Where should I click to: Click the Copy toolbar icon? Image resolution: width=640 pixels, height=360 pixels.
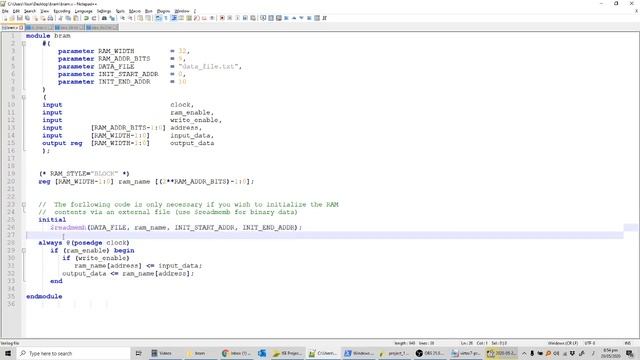click(x=68, y=18)
